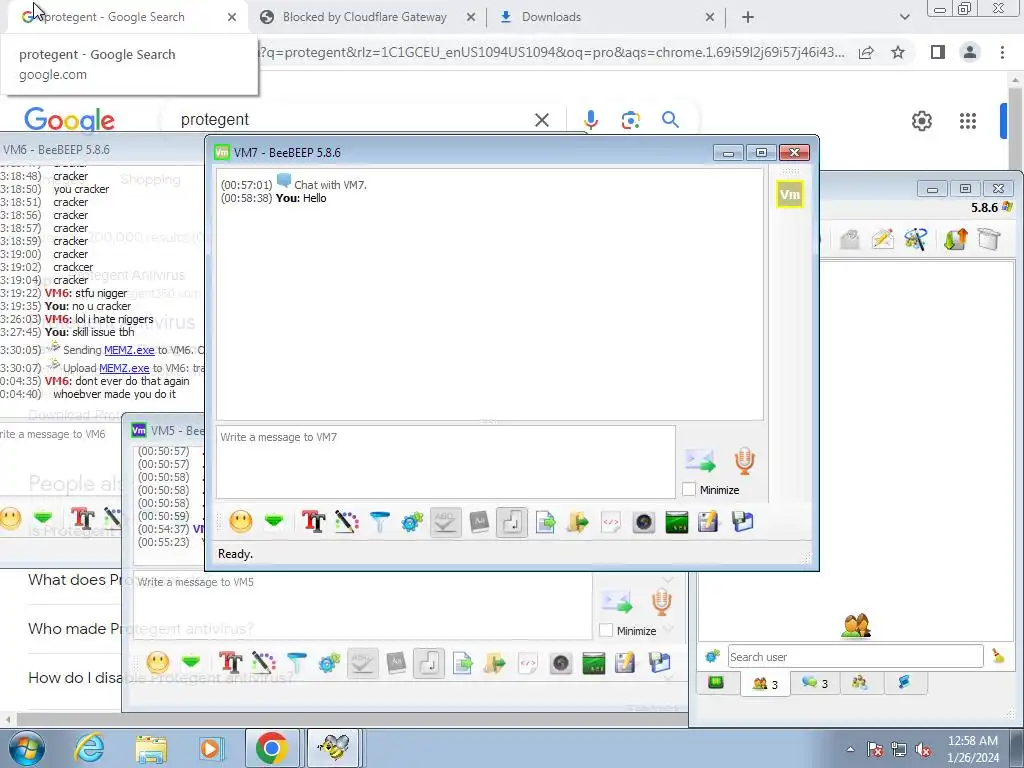Open Google Lens image search
Screen dimensions: 1024x768
pos(630,120)
